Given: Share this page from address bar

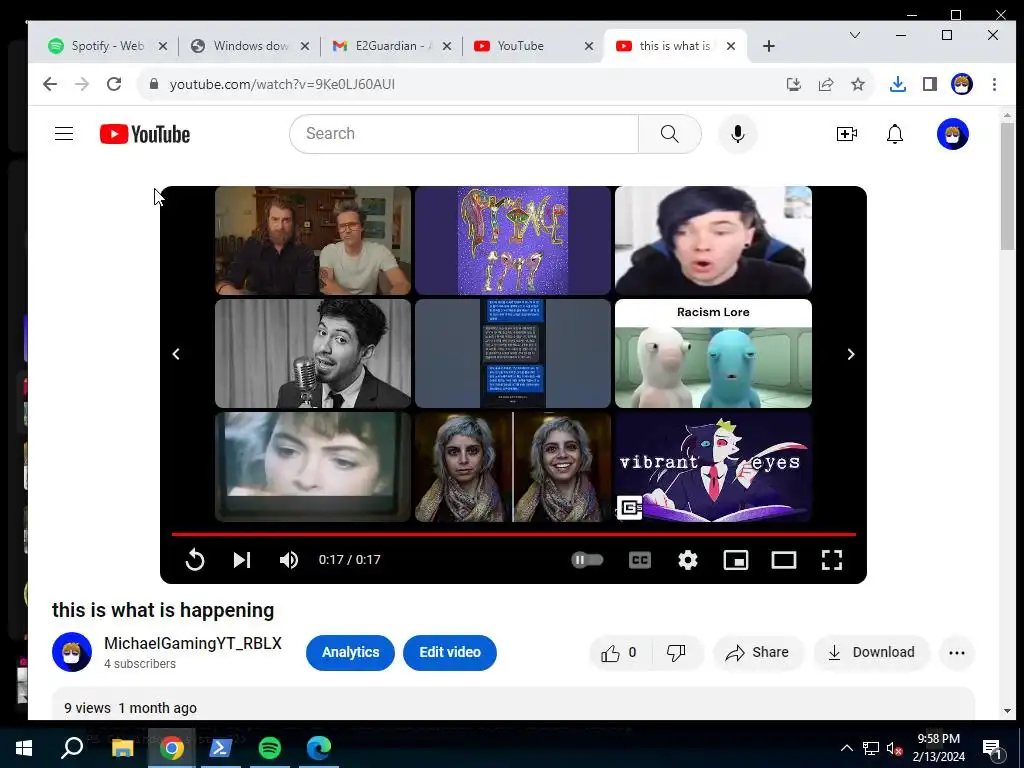Looking at the screenshot, I should coord(825,84).
